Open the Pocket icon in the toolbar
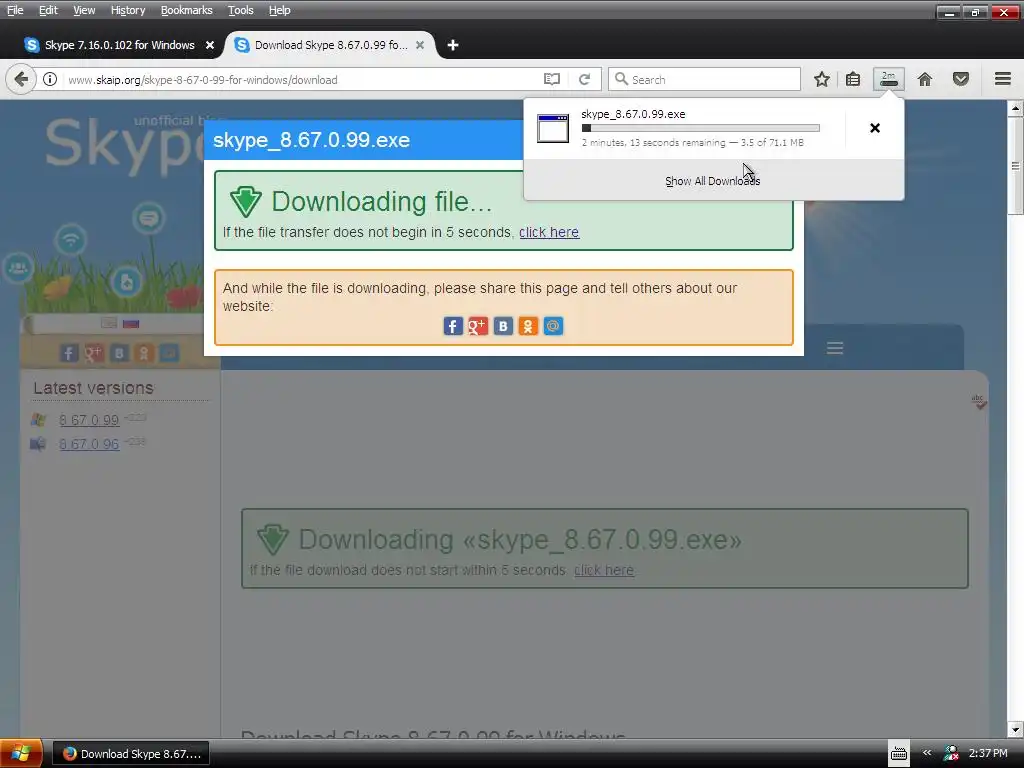 point(961,80)
